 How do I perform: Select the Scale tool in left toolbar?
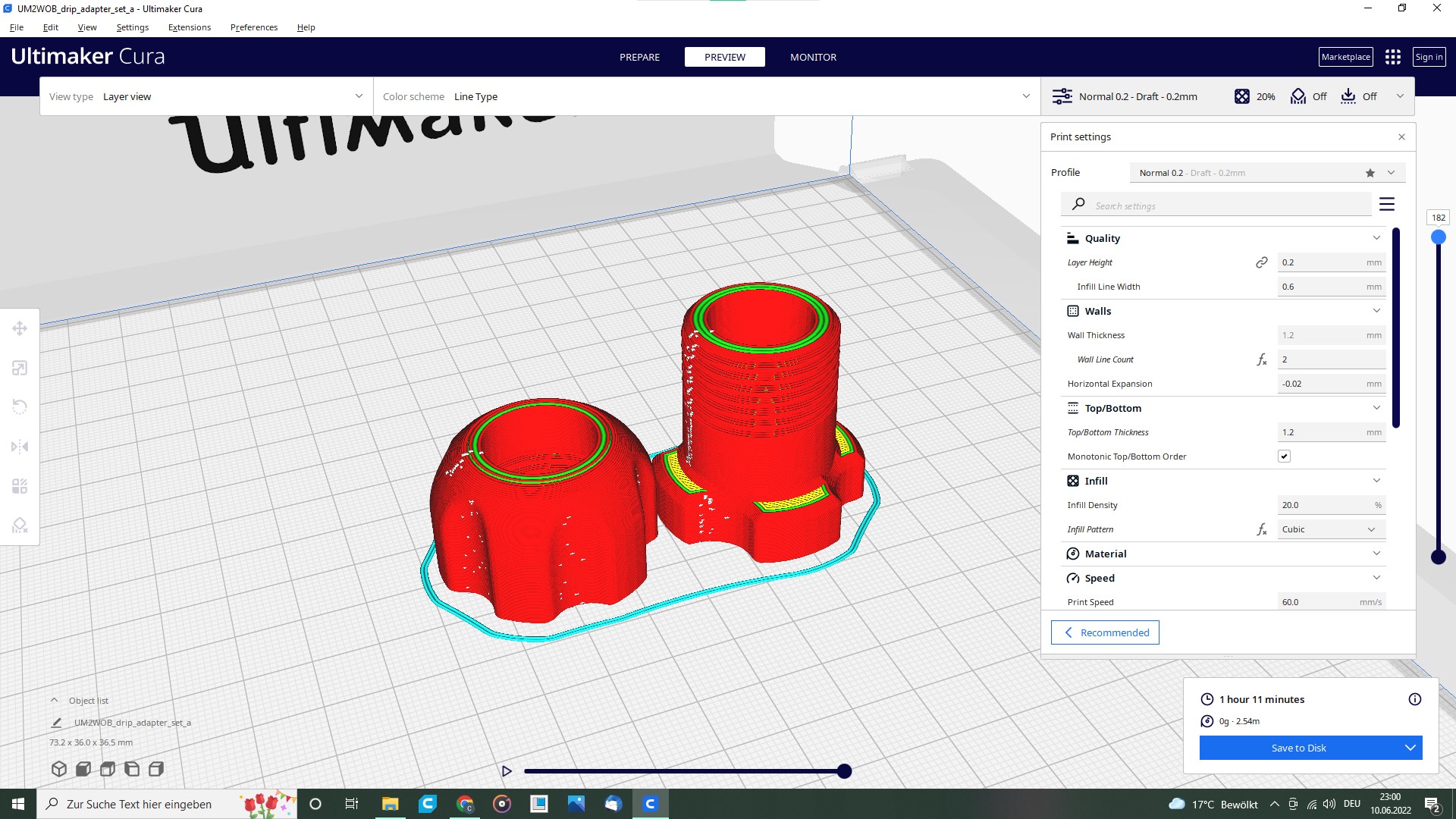pos(20,368)
